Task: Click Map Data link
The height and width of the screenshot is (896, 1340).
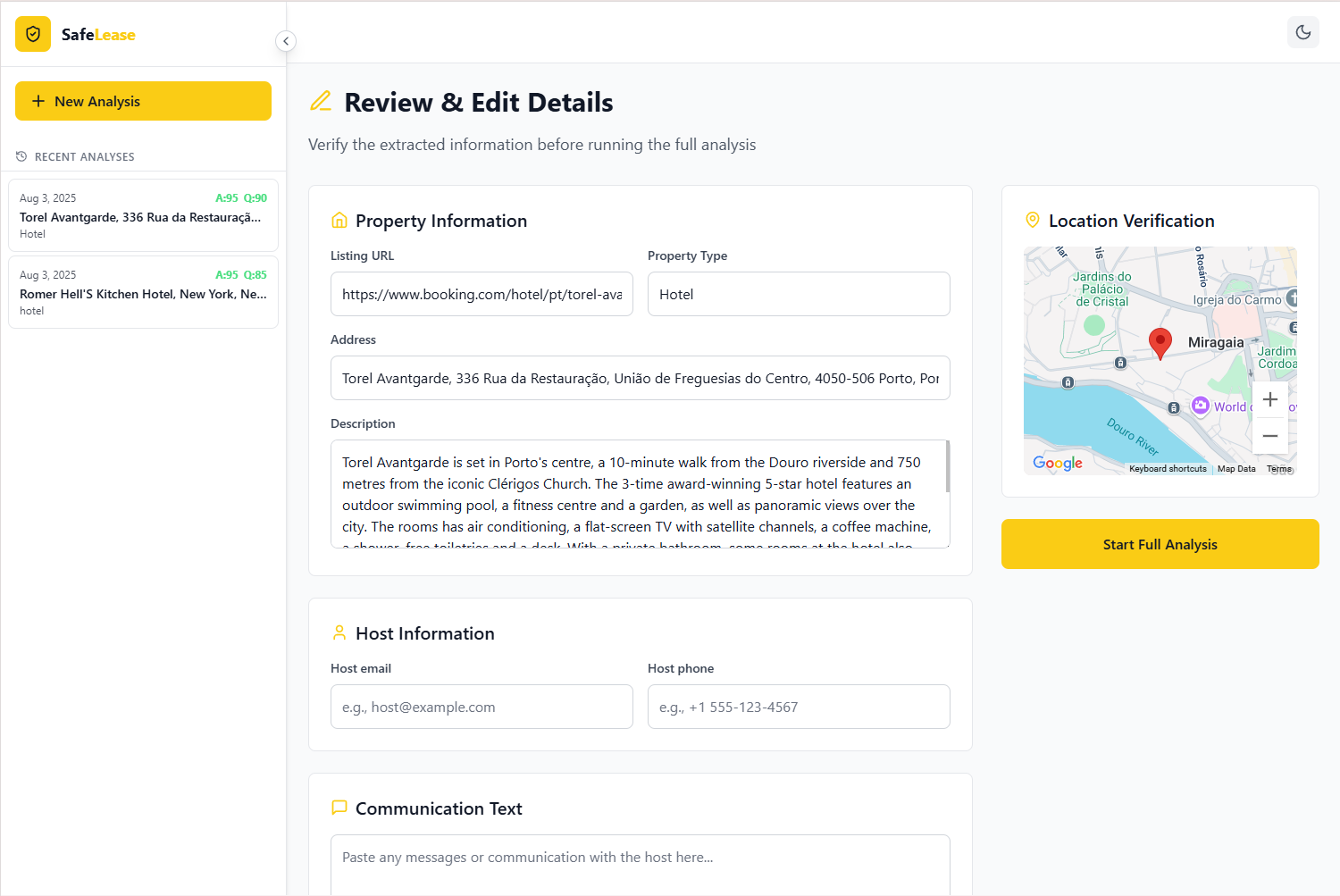Action: (1236, 469)
